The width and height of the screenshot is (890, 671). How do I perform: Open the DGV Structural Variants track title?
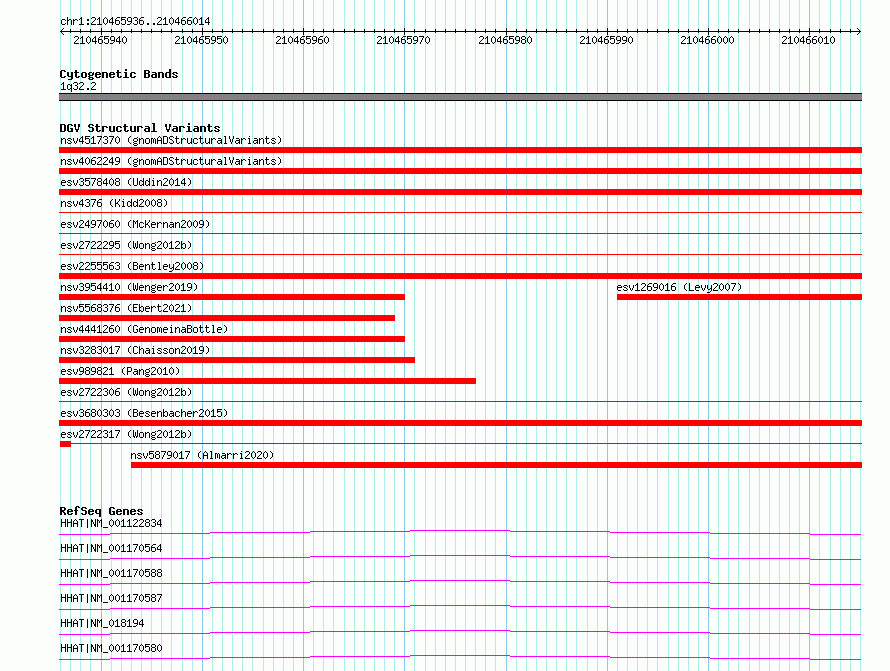click(140, 128)
